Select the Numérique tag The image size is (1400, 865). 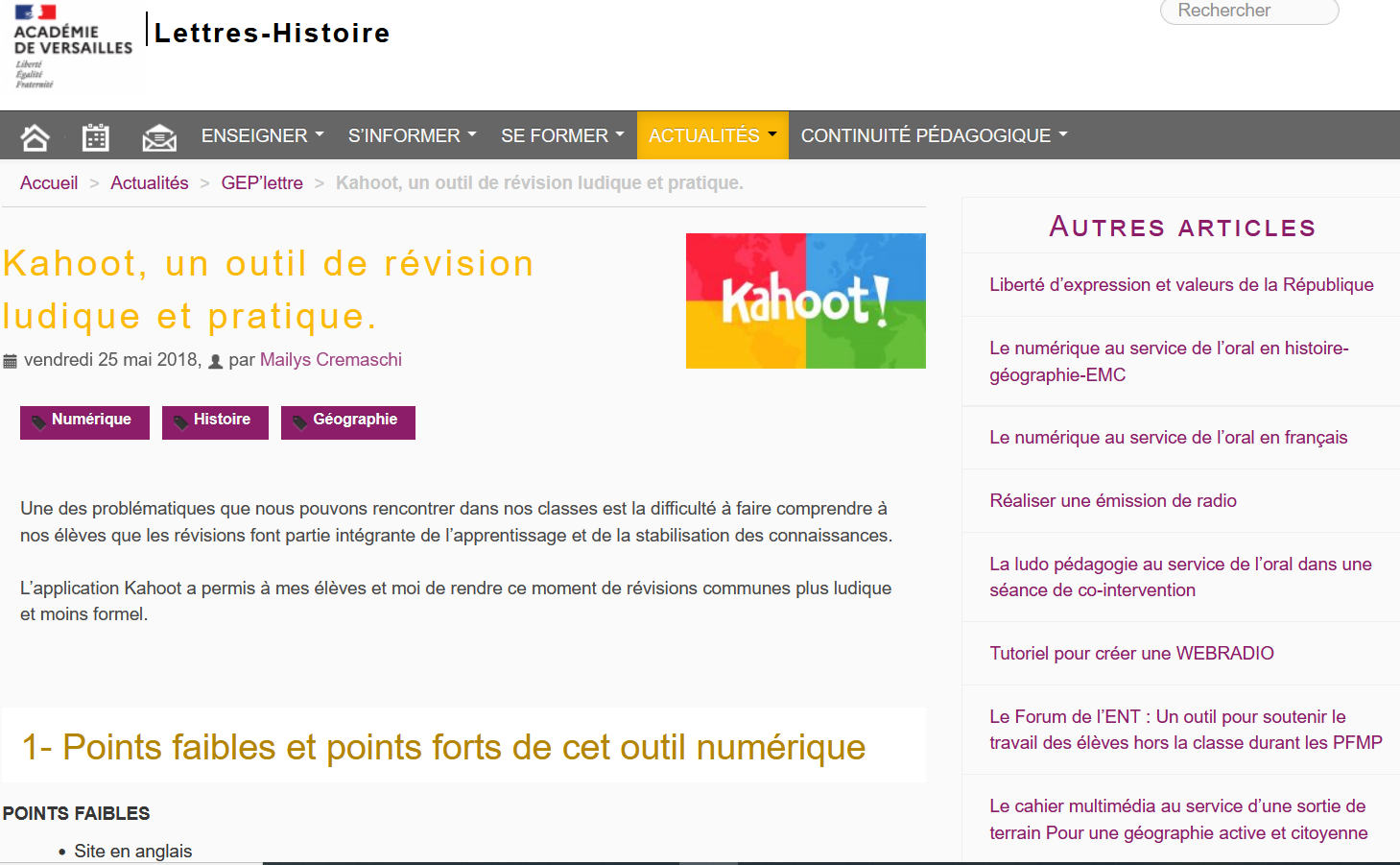point(84,421)
